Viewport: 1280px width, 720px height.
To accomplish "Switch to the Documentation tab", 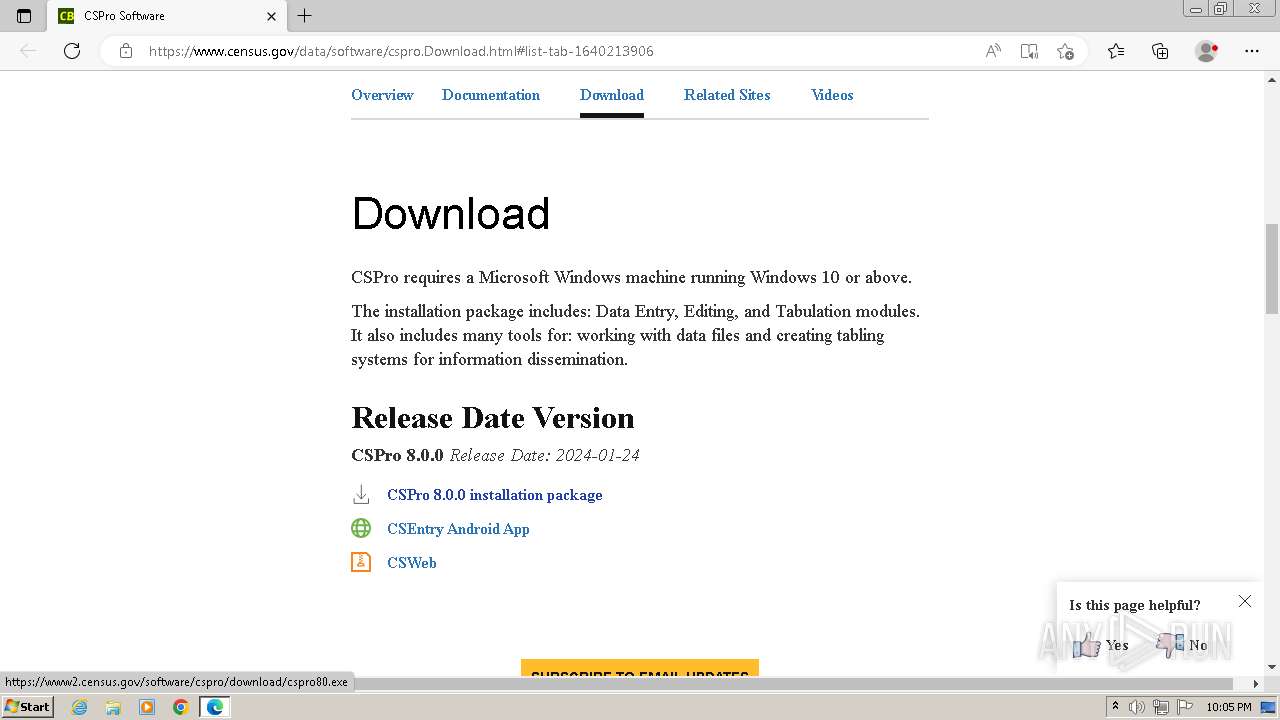I will (491, 95).
